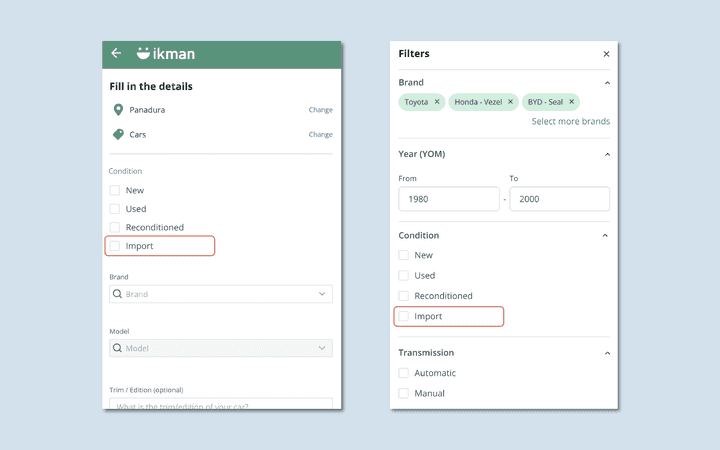The height and width of the screenshot is (450, 720).
Task: Click the Filters panel title
Action: point(414,54)
